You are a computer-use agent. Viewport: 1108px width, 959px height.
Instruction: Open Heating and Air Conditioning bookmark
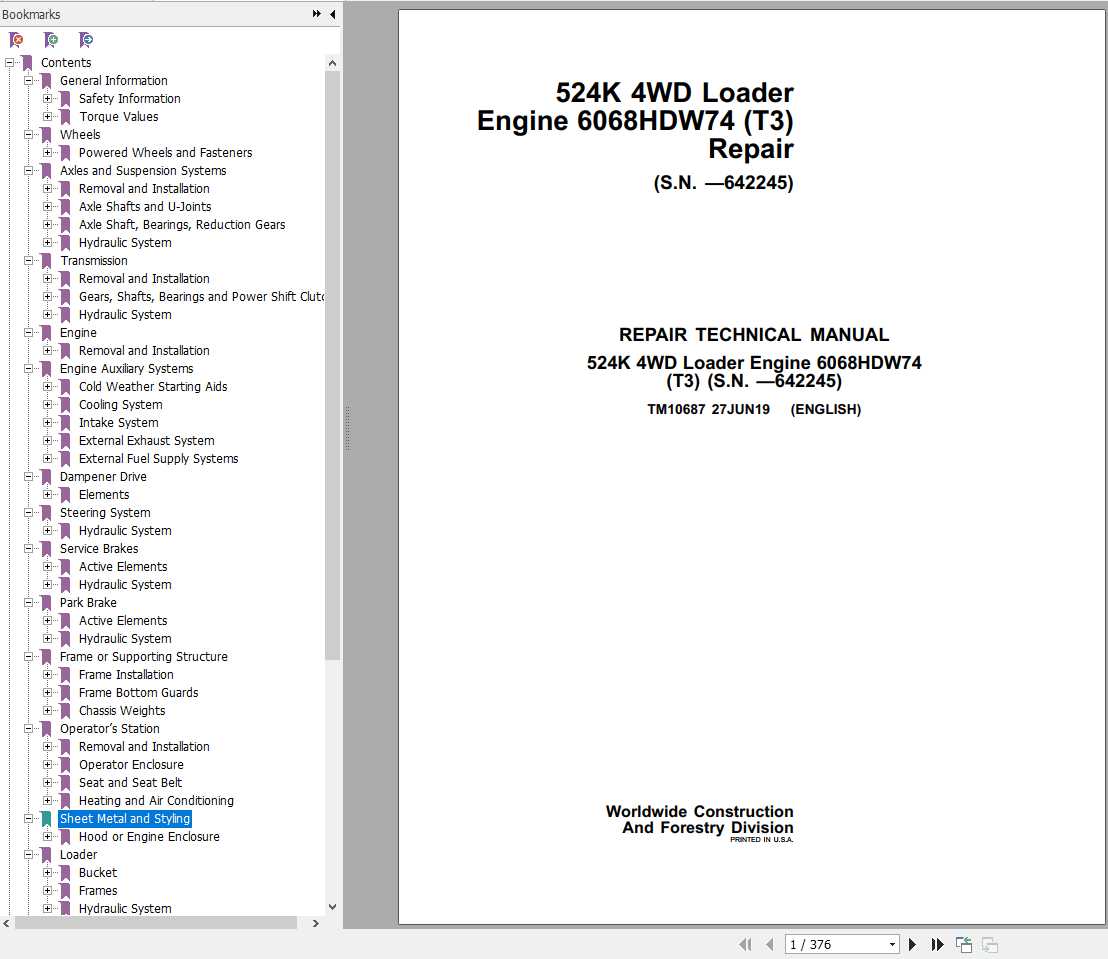156,801
